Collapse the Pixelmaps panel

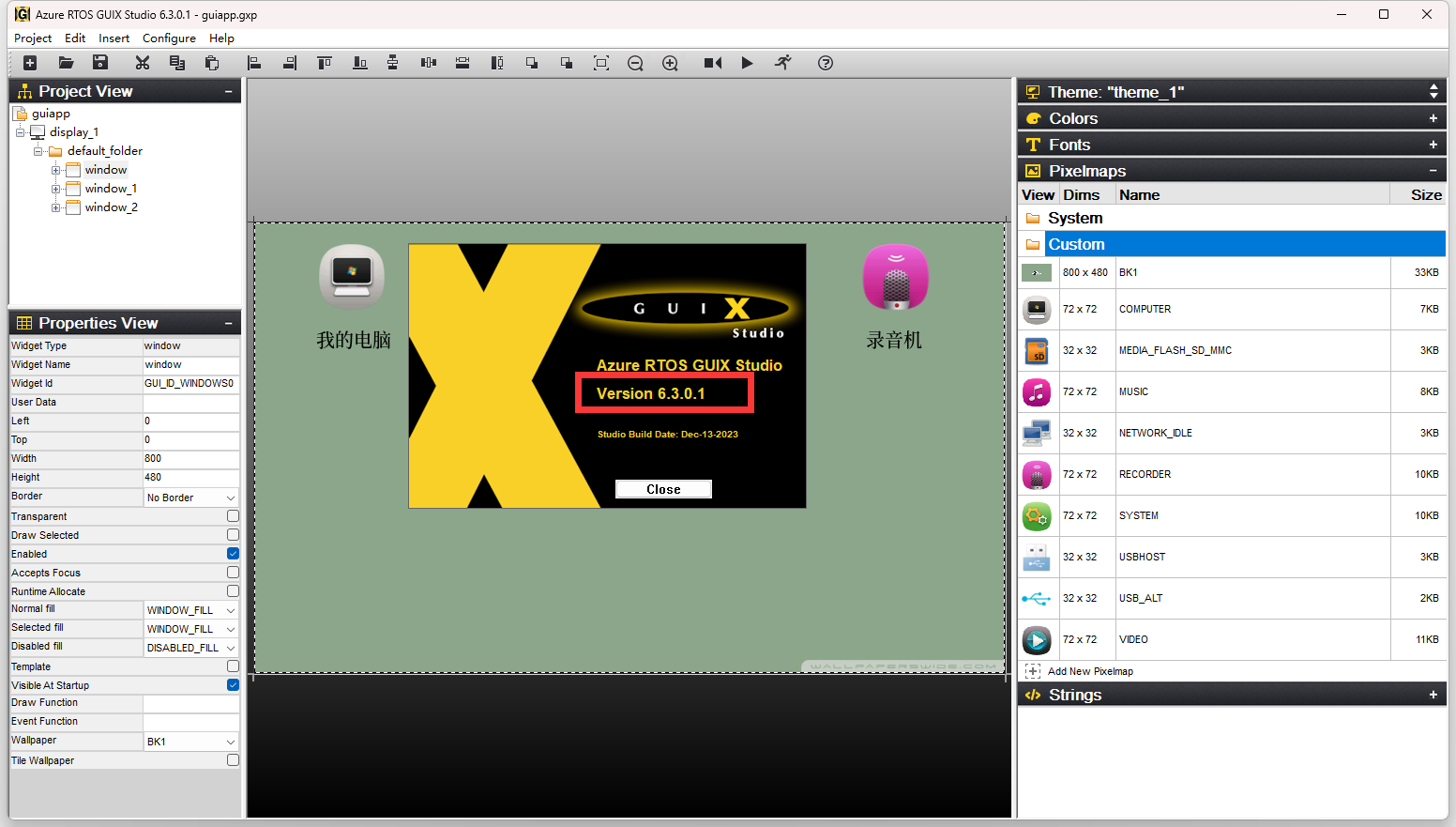click(x=1433, y=171)
